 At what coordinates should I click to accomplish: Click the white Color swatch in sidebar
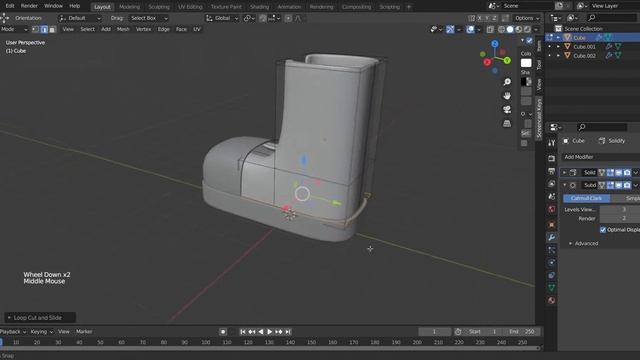(x=526, y=63)
